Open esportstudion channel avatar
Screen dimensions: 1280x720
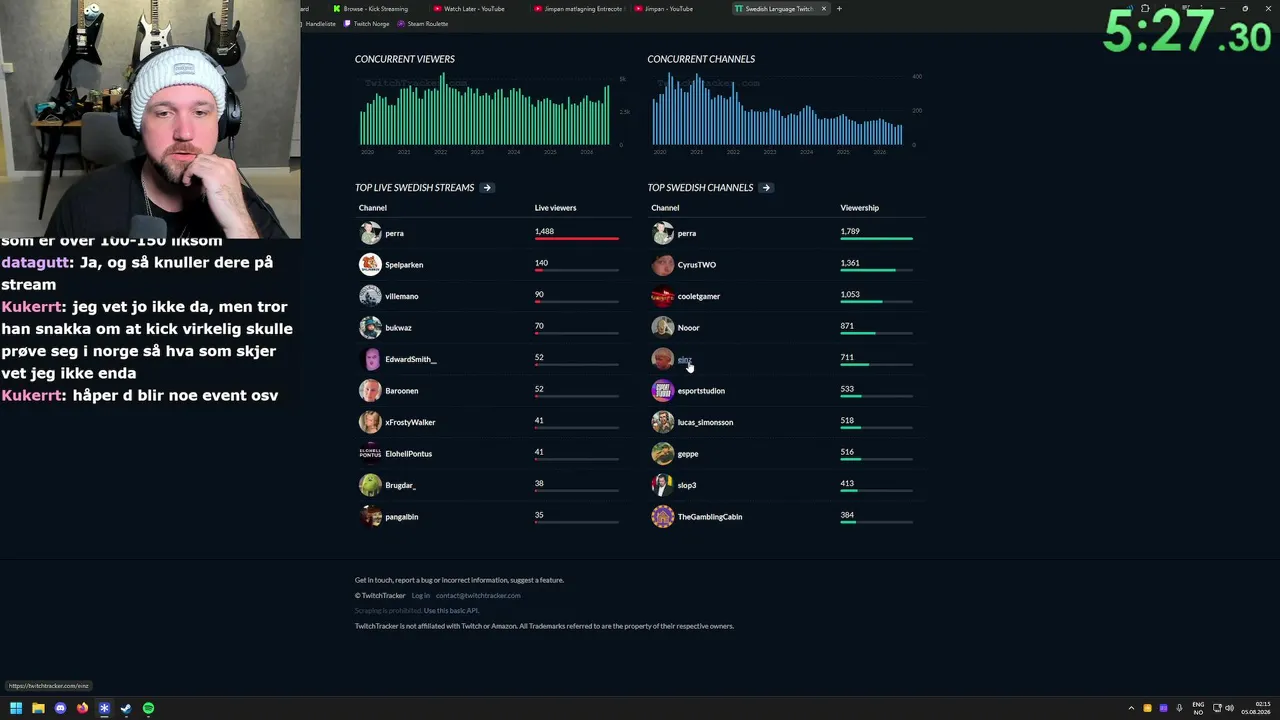click(662, 391)
